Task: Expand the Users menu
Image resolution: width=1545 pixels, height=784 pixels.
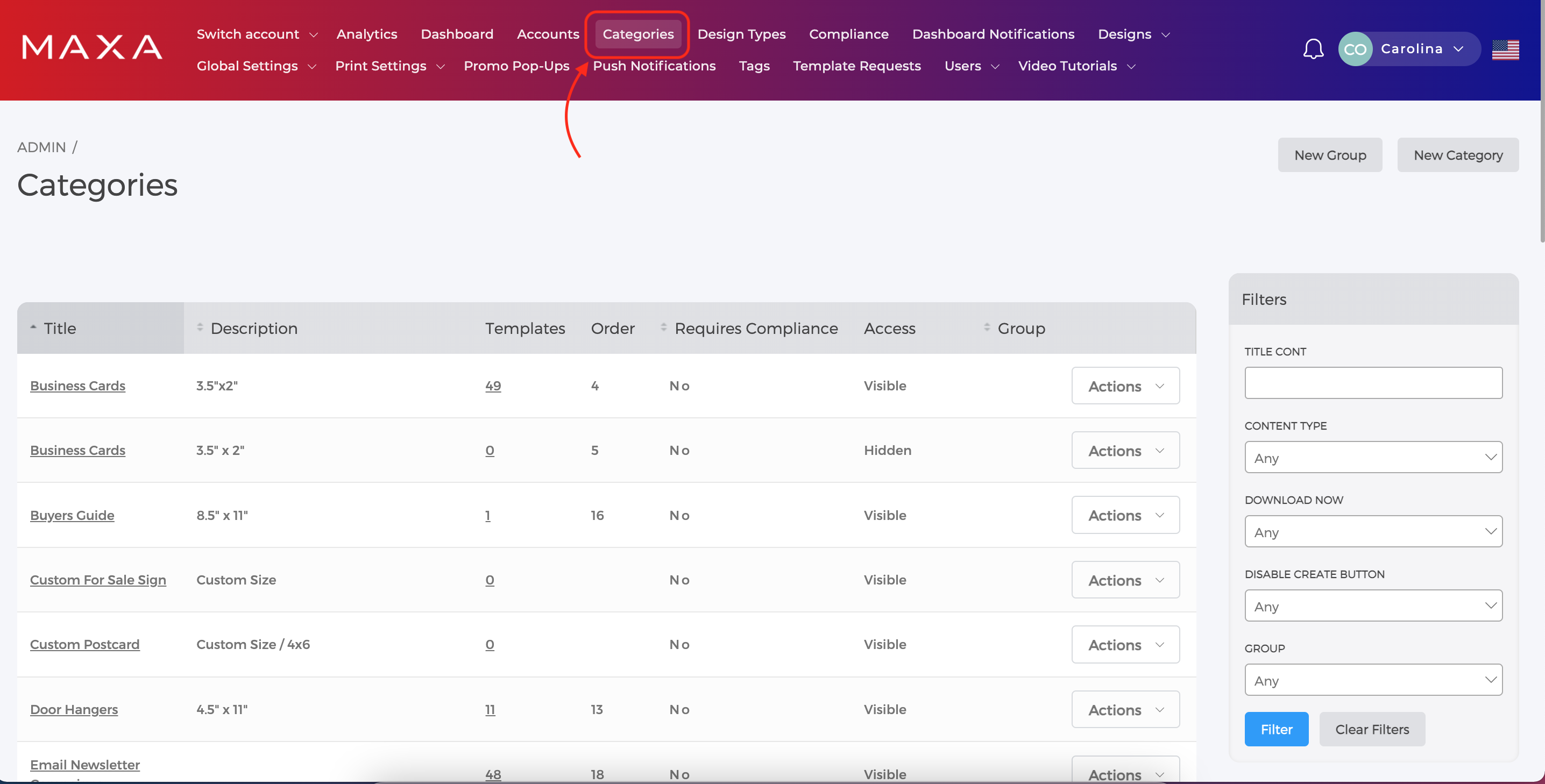Action: (x=972, y=66)
